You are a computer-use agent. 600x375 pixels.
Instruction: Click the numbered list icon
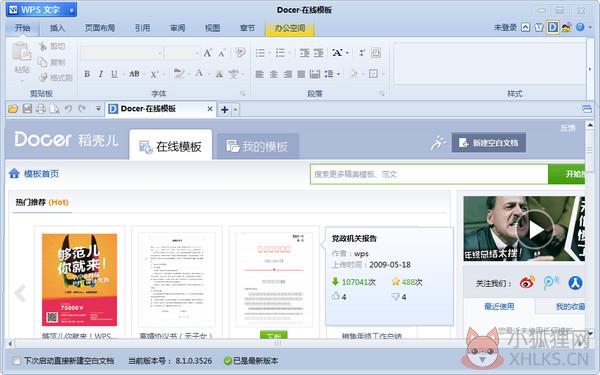[280, 53]
